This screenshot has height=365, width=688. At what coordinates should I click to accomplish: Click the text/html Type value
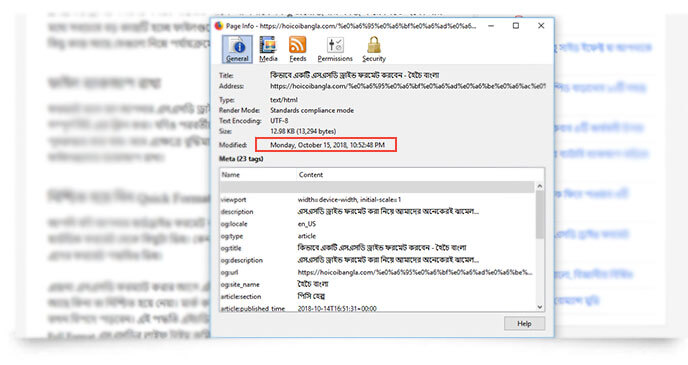(x=283, y=100)
